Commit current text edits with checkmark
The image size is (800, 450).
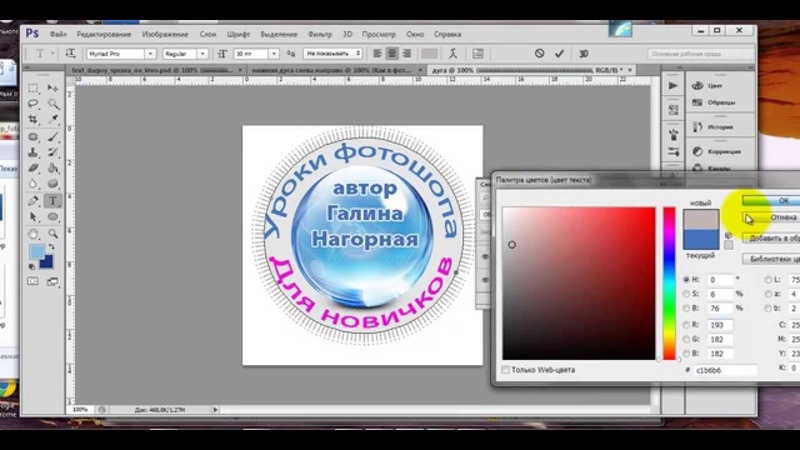point(559,54)
